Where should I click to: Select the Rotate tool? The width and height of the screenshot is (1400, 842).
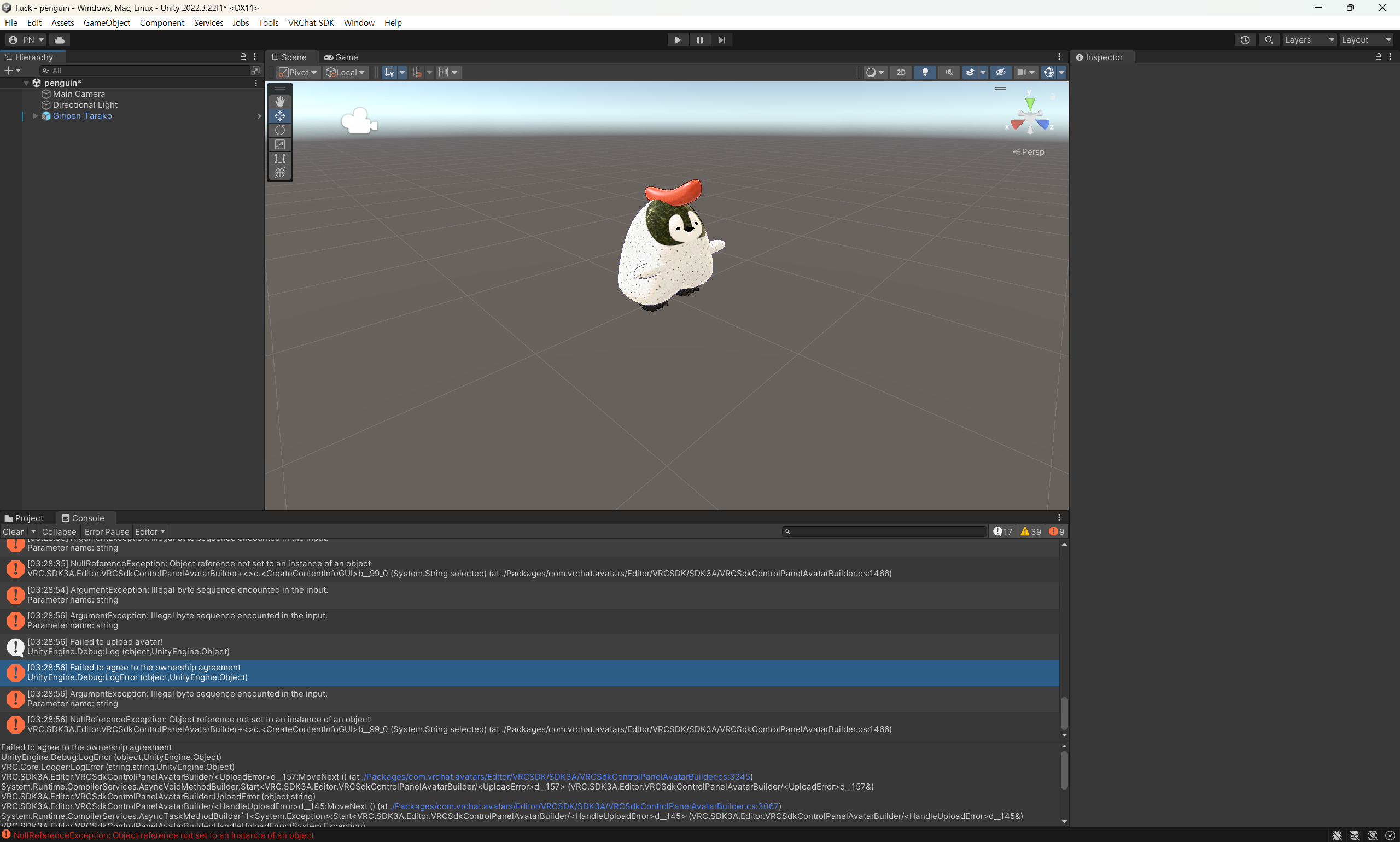coord(280,130)
